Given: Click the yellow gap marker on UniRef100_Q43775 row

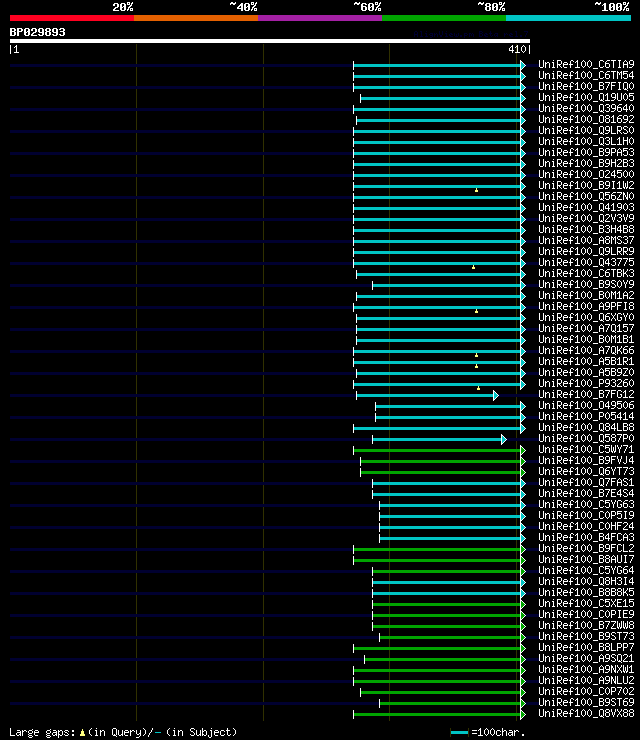Looking at the screenshot, I should coord(473,267).
